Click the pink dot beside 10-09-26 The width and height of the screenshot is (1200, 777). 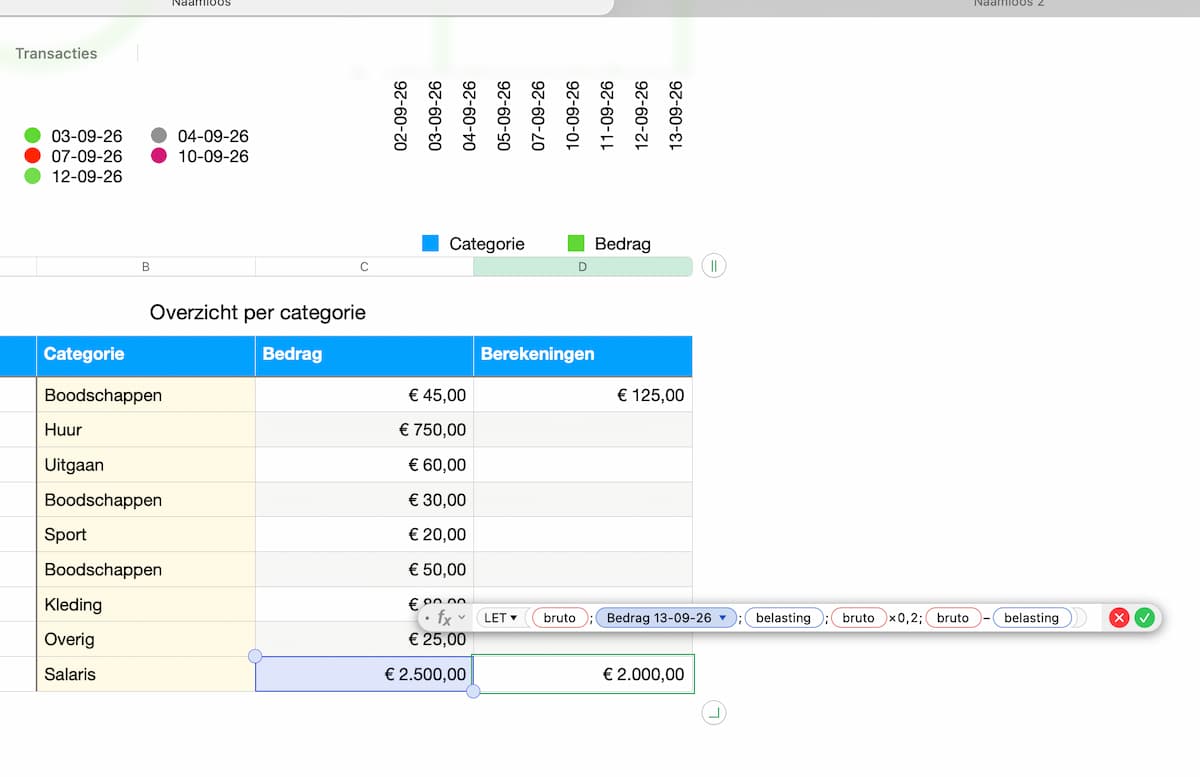(x=159, y=156)
